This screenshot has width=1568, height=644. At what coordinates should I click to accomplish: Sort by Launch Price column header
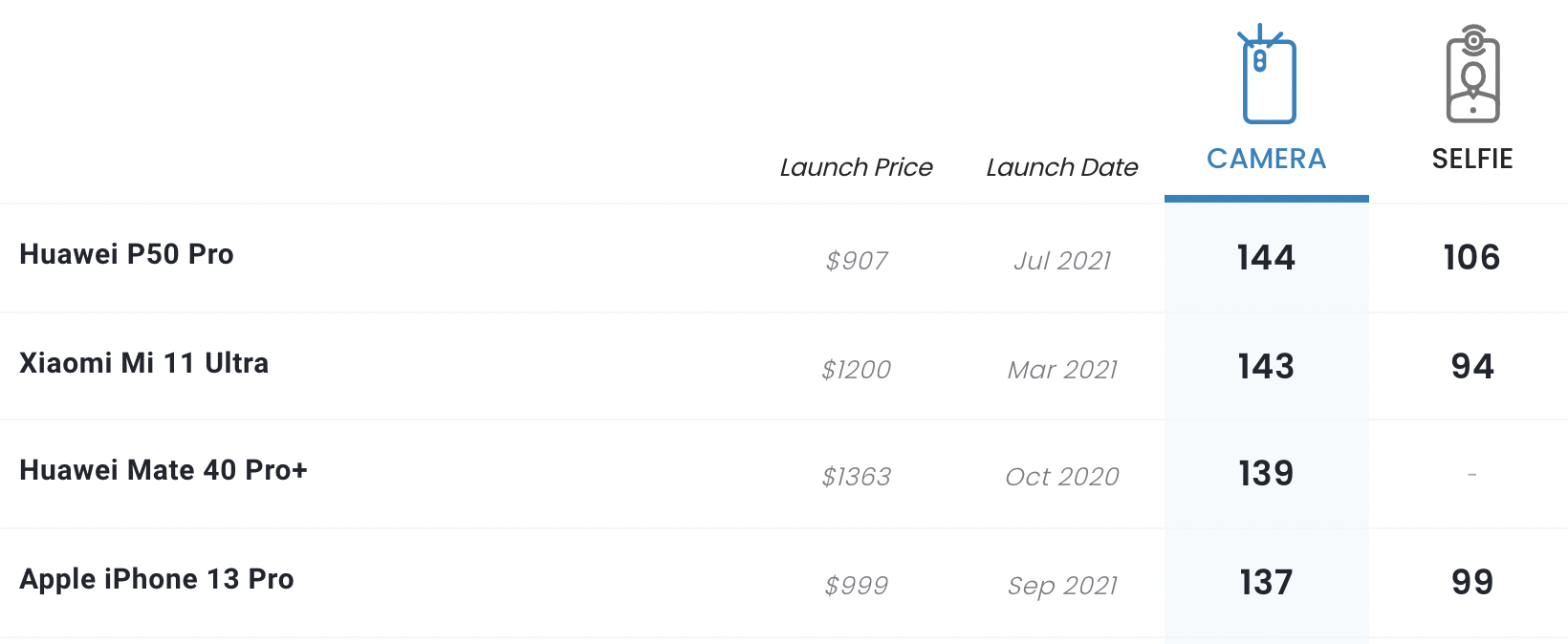pyautogui.click(x=857, y=167)
